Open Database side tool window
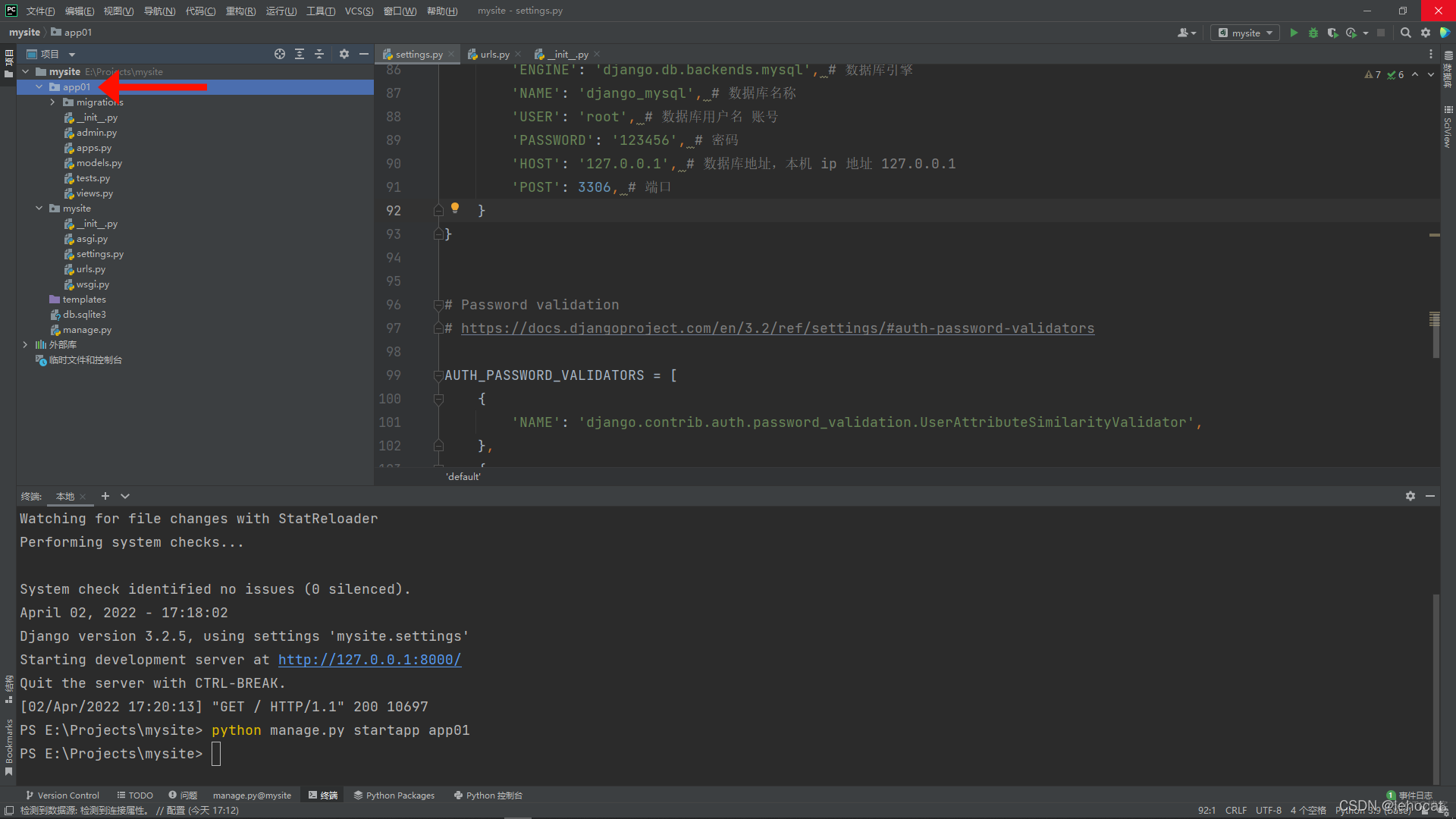The image size is (1456, 819). 1448,70
